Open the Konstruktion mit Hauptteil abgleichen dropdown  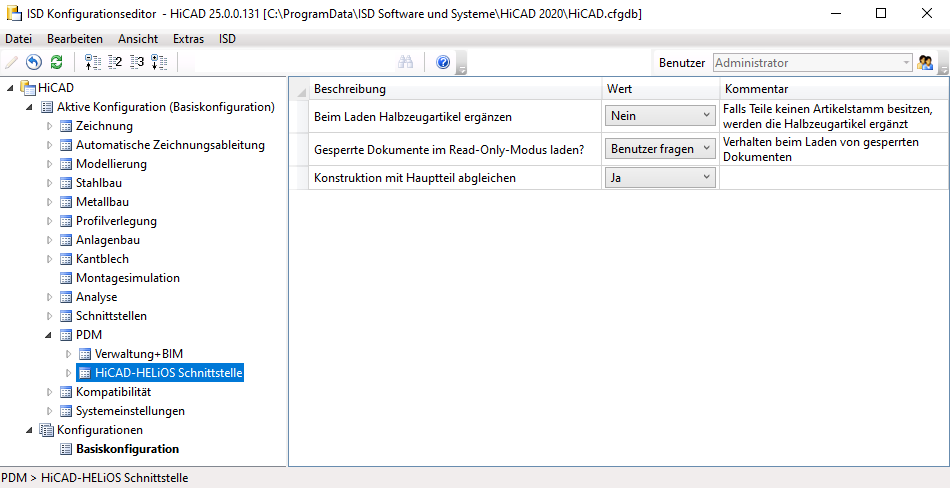click(x=660, y=178)
